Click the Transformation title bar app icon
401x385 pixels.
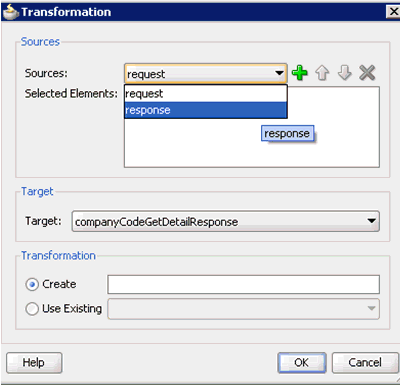pyautogui.click(x=11, y=12)
